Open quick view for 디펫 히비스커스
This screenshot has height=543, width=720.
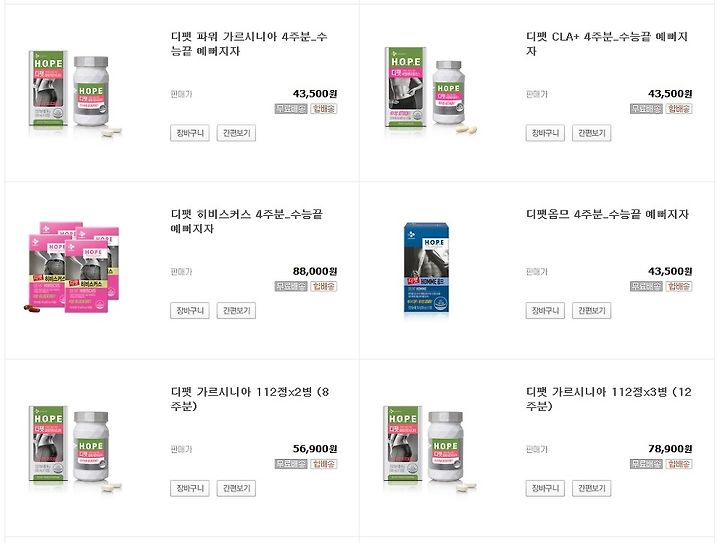(236, 311)
